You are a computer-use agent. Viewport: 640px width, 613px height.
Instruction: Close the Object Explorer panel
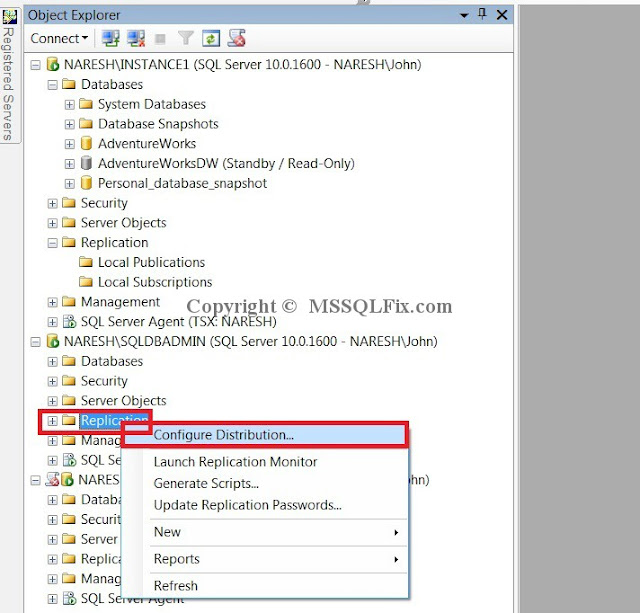coord(502,15)
